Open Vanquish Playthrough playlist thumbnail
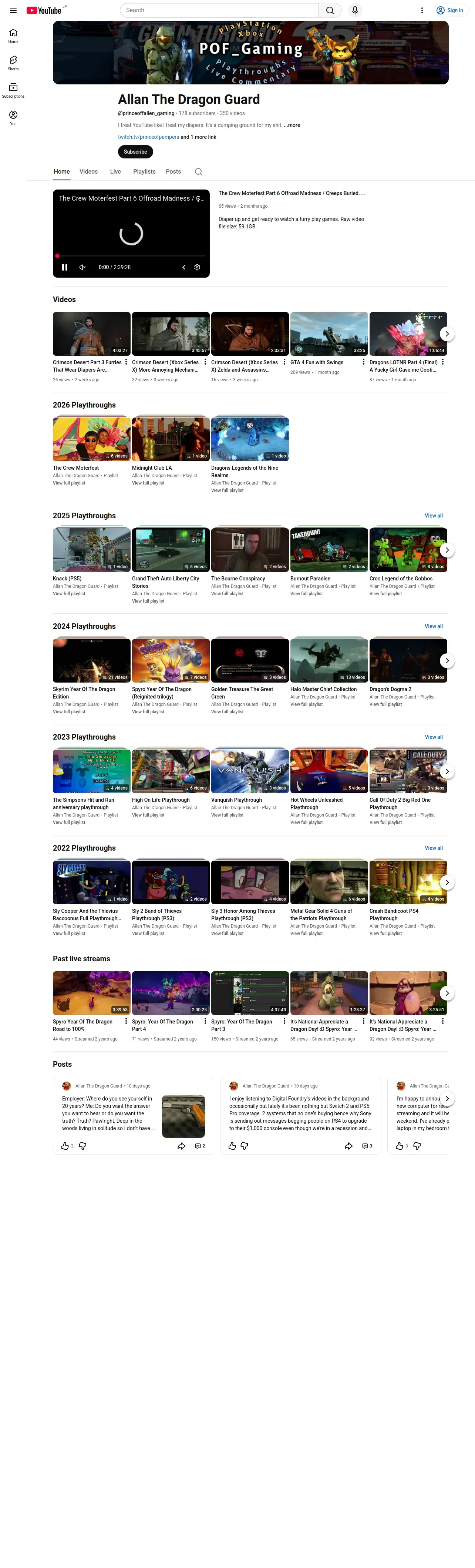Image resolution: width=475 pixels, height=1568 pixels. 250,771
